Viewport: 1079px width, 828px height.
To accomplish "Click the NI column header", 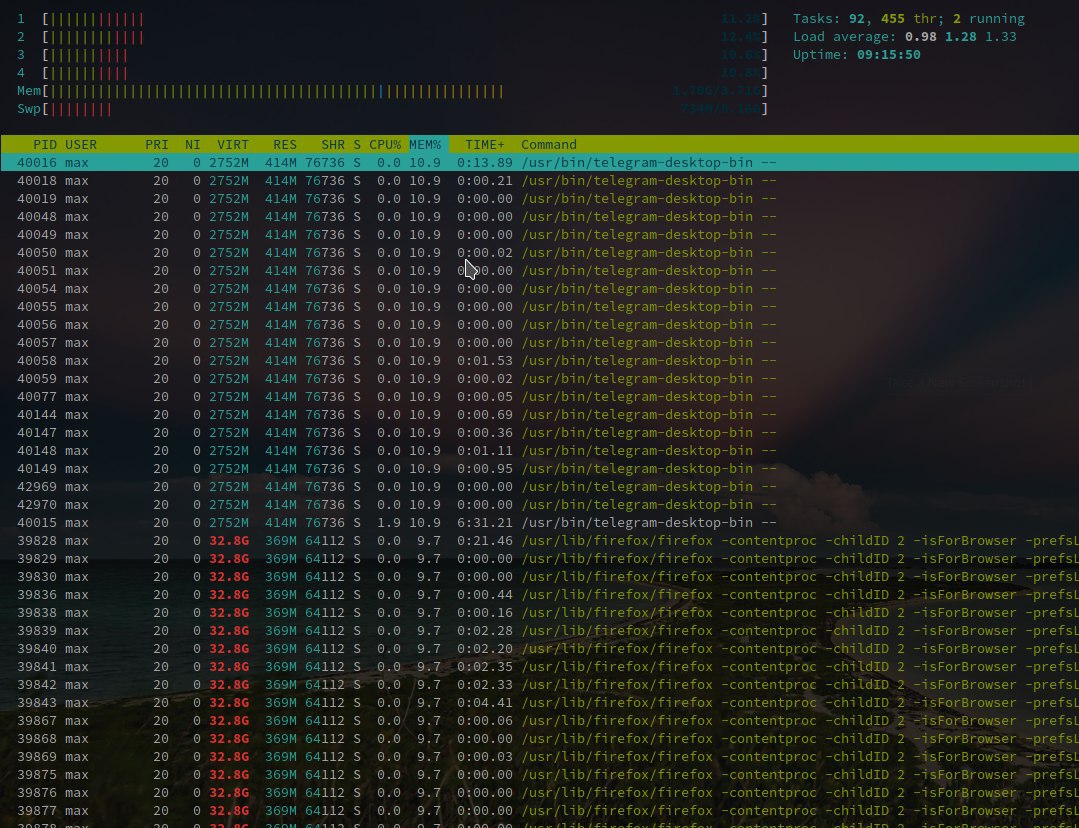I will (193, 145).
